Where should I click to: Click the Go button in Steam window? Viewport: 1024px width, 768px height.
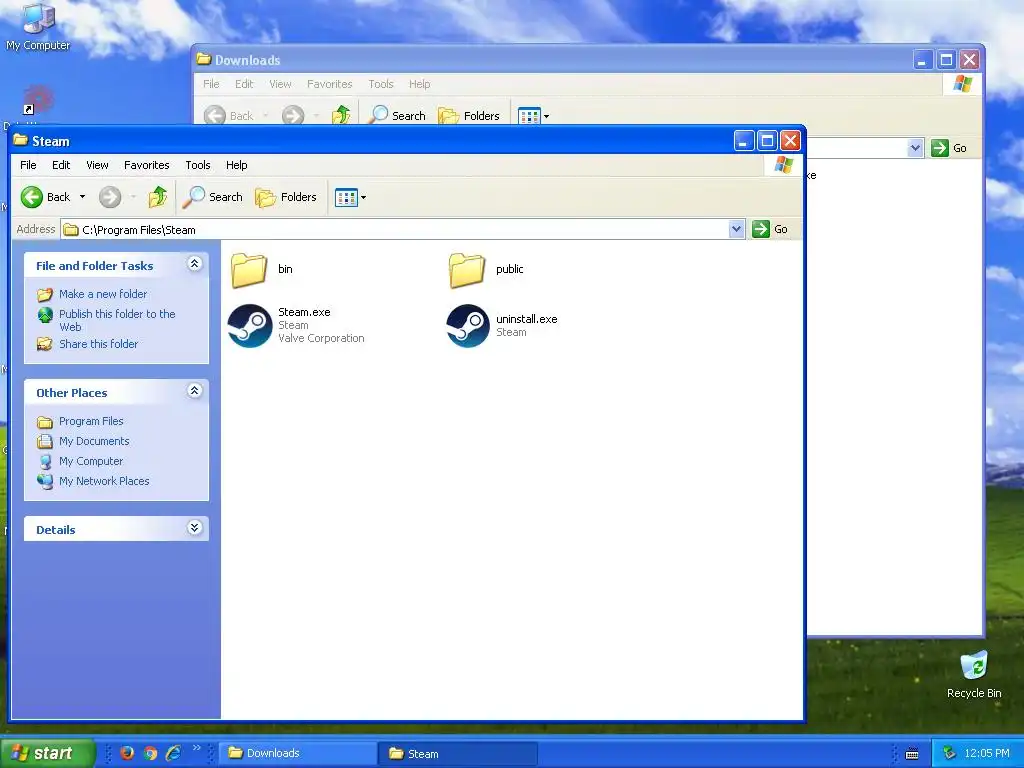click(x=771, y=229)
